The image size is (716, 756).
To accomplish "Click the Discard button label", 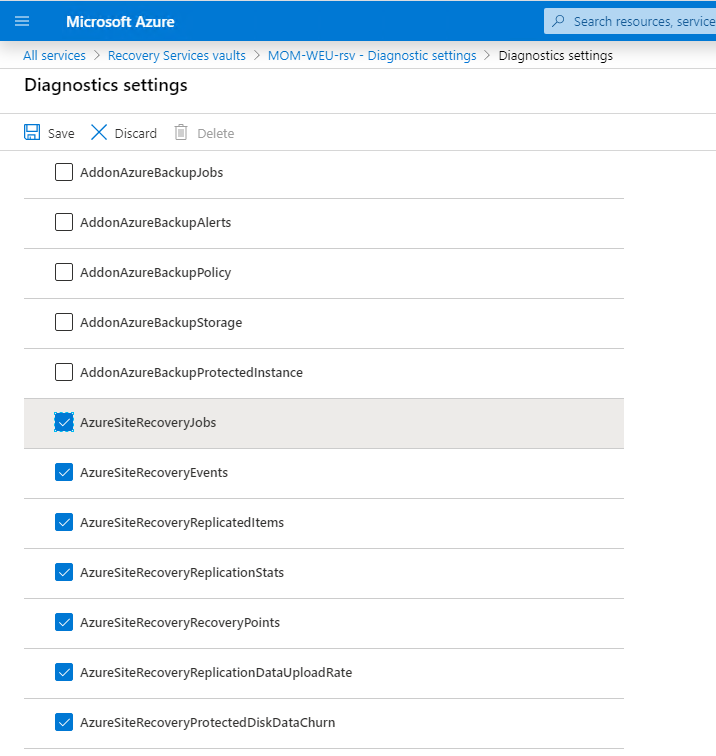I will [135, 134].
